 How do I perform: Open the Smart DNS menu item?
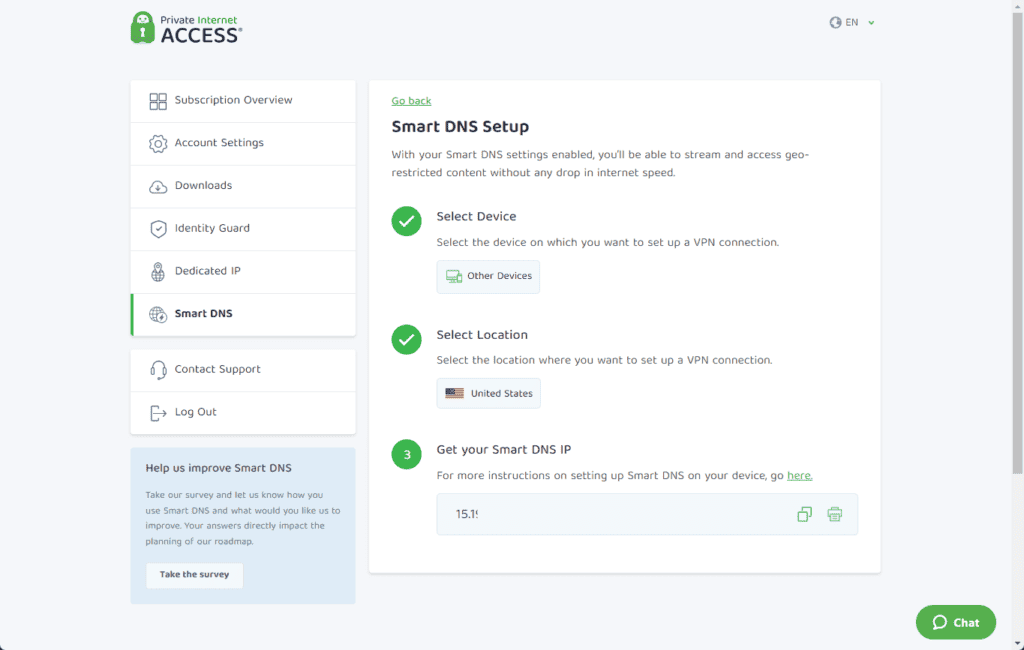pyautogui.click(x=203, y=314)
